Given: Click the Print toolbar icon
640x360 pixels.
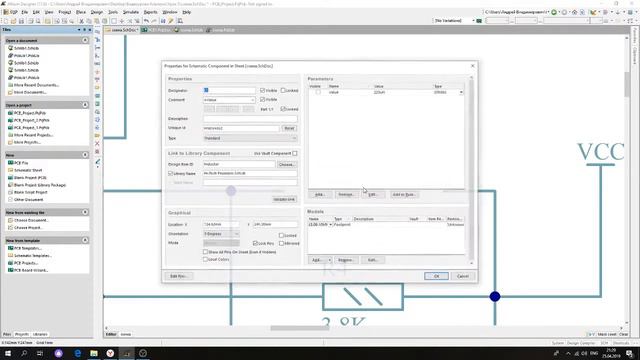Looking at the screenshot, I should pyautogui.click(x=31, y=21).
